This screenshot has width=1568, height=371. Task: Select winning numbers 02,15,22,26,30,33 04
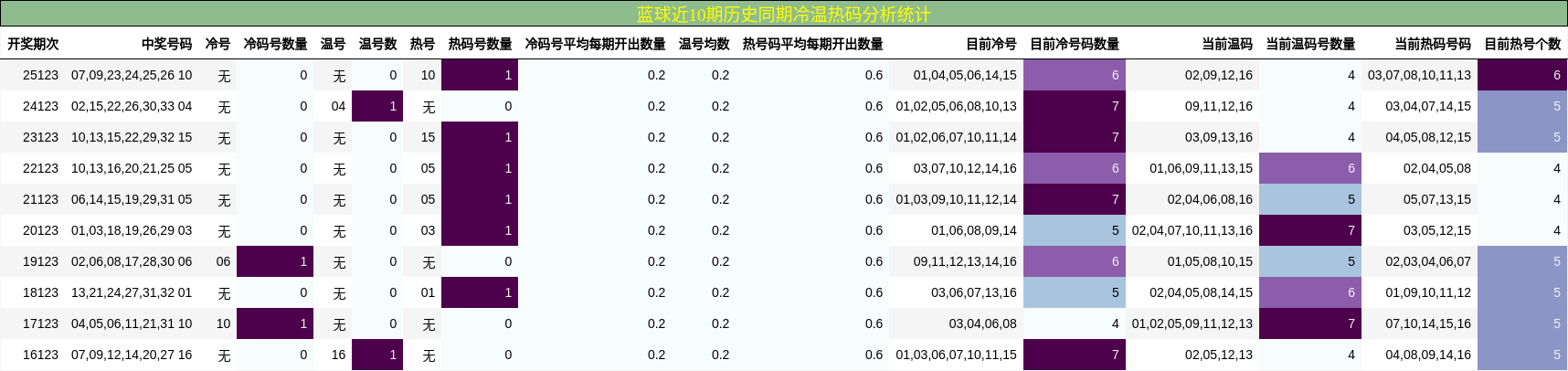pyautogui.click(x=132, y=106)
